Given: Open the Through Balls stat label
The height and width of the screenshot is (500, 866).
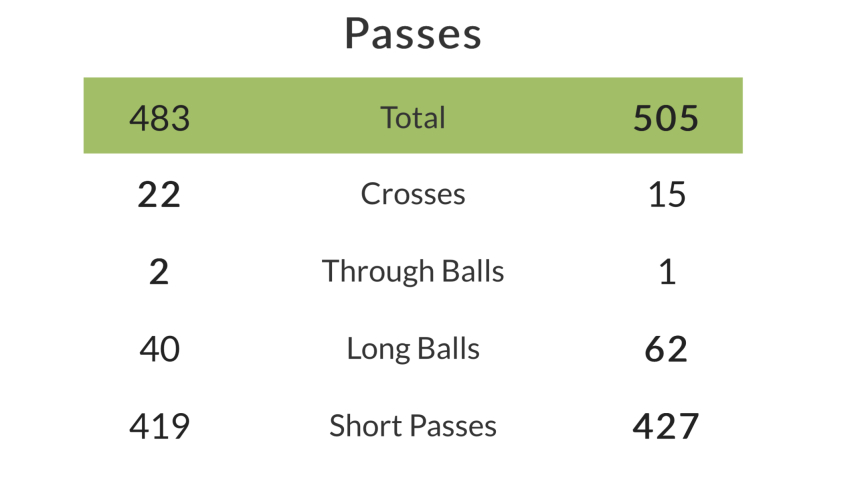Looking at the screenshot, I should click(x=413, y=271).
